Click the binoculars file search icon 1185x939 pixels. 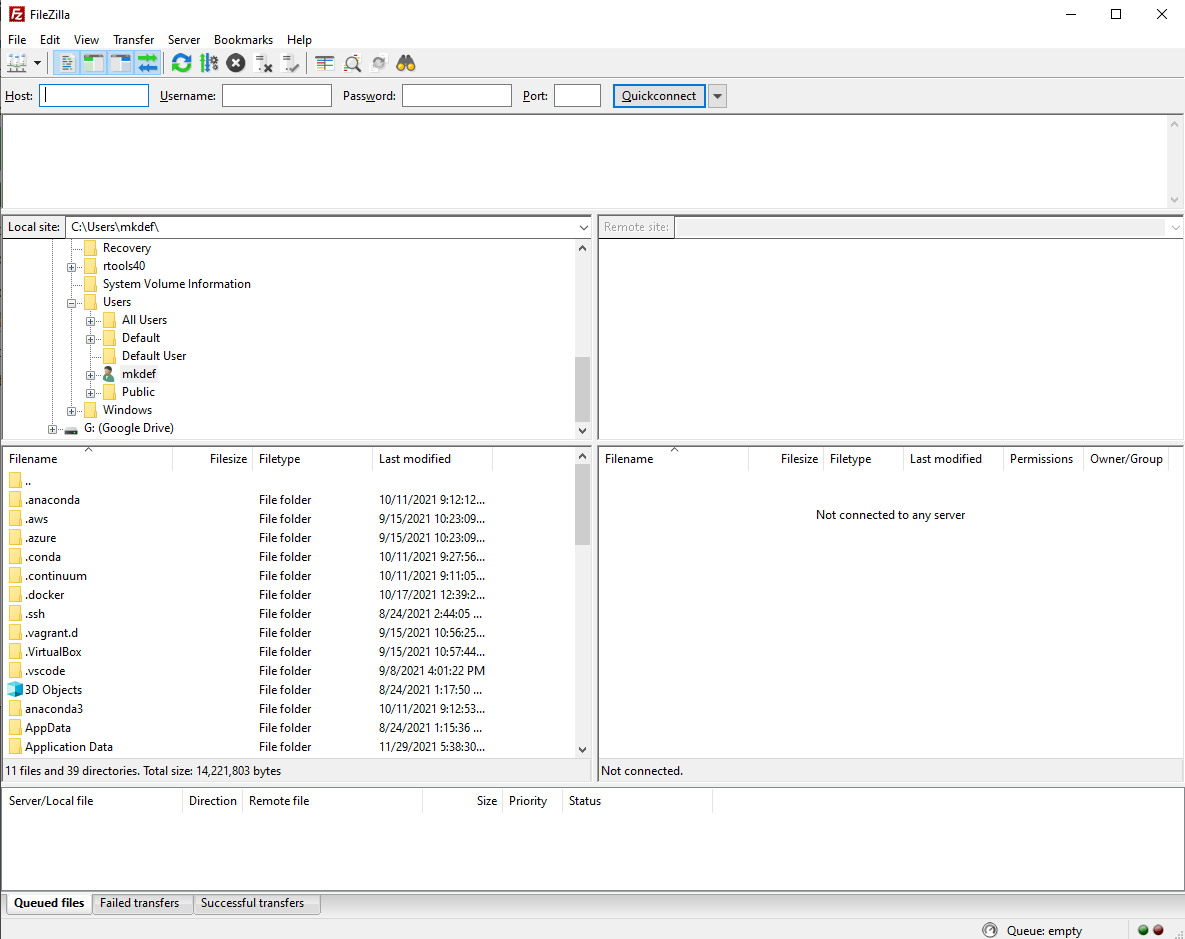[405, 63]
